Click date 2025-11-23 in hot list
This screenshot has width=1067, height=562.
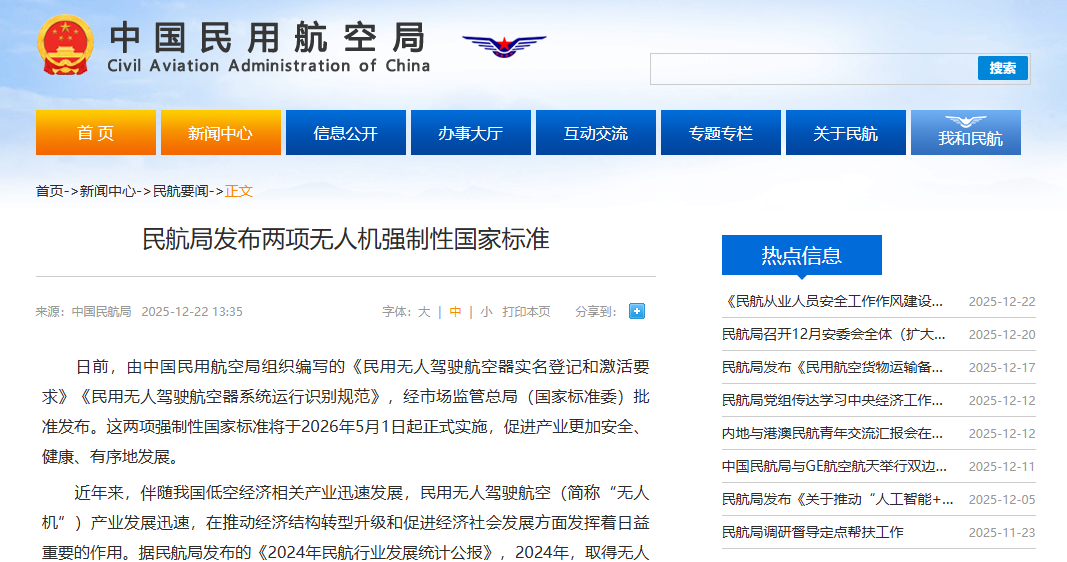(1002, 533)
